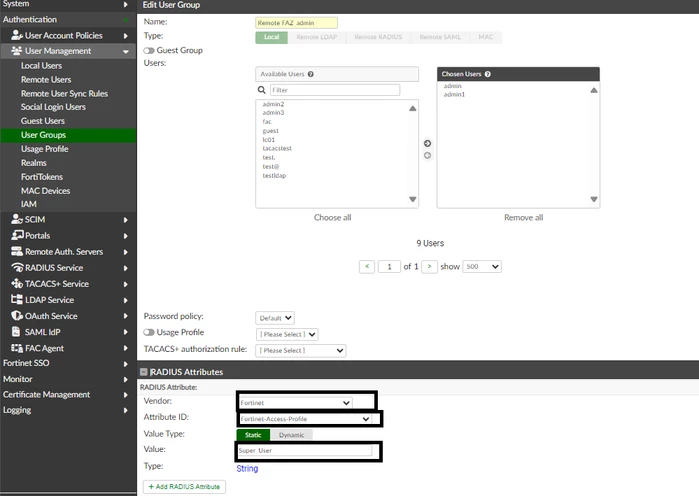Click the OAuth Service shield icon
The image size is (699, 496).
pyautogui.click(x=17, y=316)
